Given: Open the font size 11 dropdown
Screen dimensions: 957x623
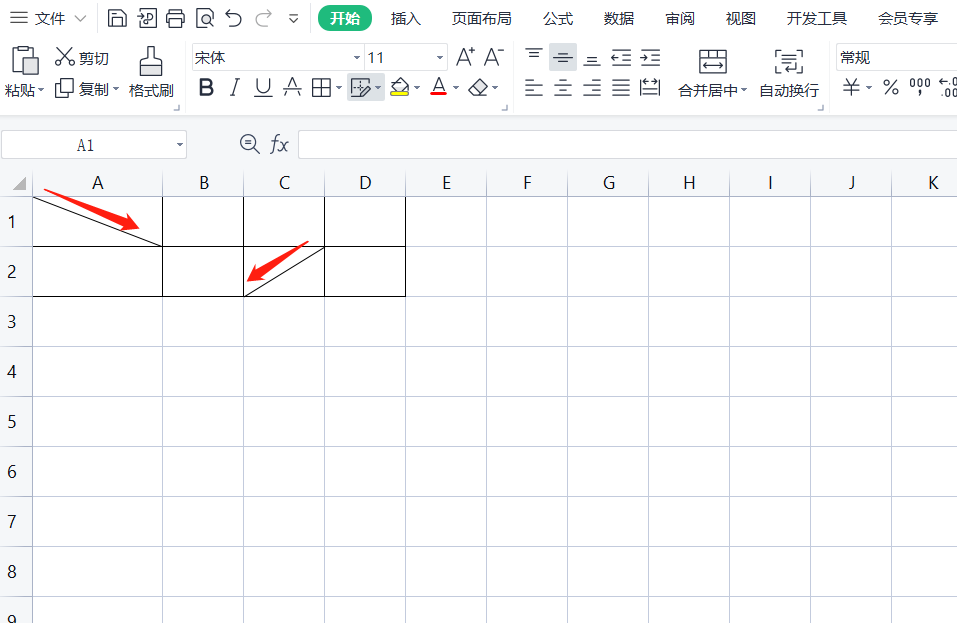Looking at the screenshot, I should [439, 58].
